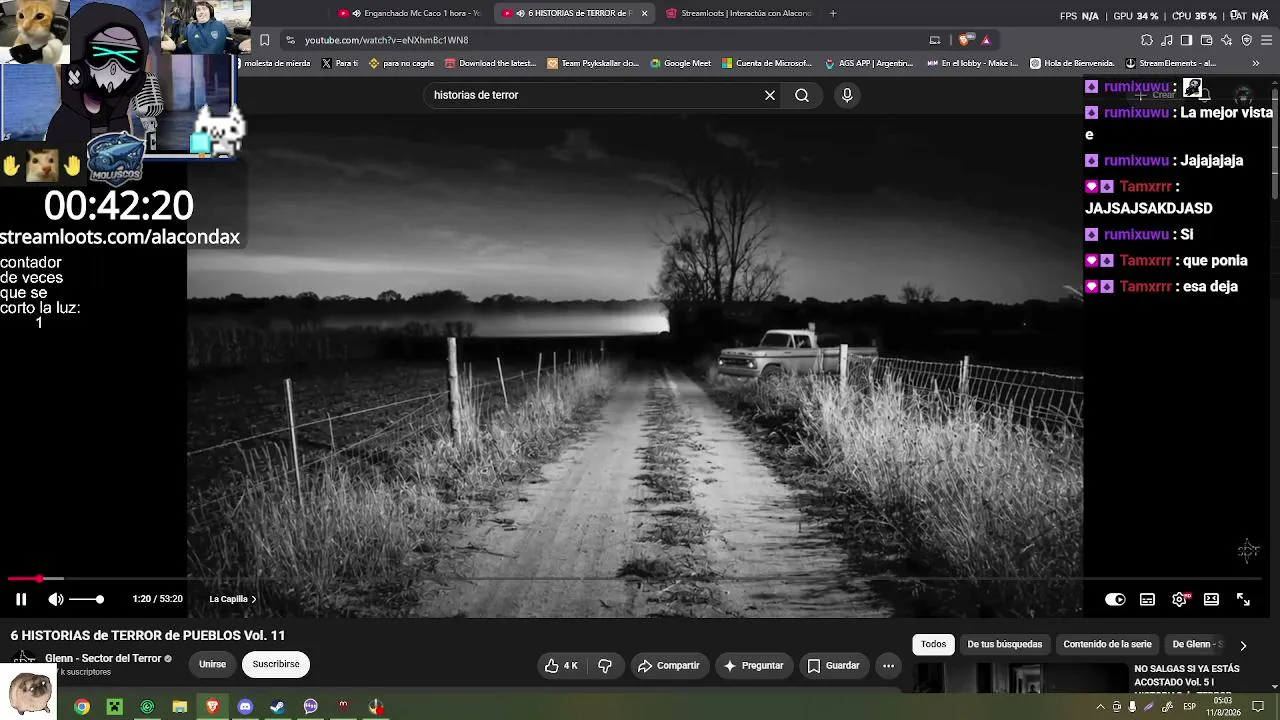Select the Contenido de la serie chip
Viewport: 1280px width, 720px height.
pyautogui.click(x=1107, y=644)
